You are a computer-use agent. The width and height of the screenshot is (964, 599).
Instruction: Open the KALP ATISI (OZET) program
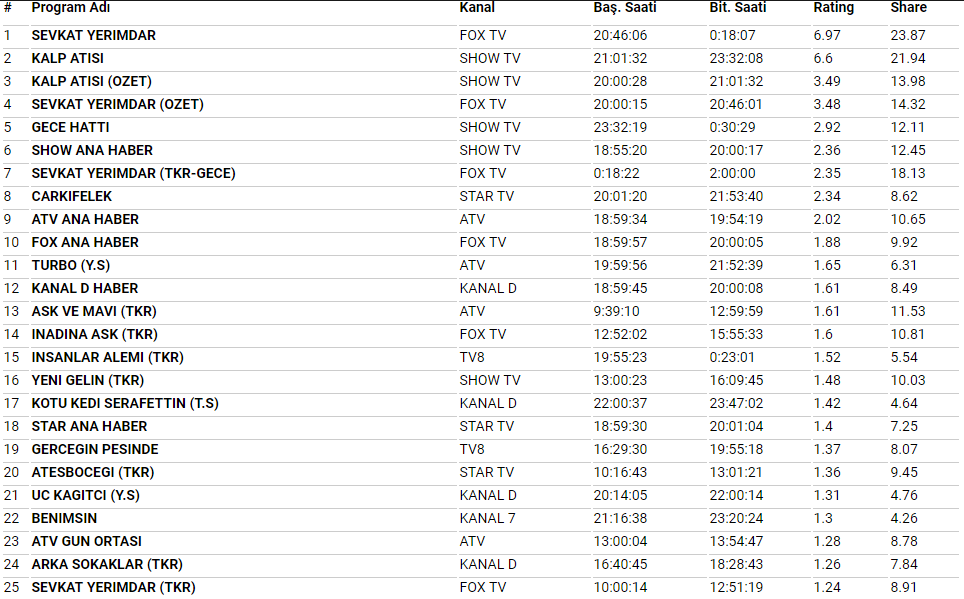point(92,81)
